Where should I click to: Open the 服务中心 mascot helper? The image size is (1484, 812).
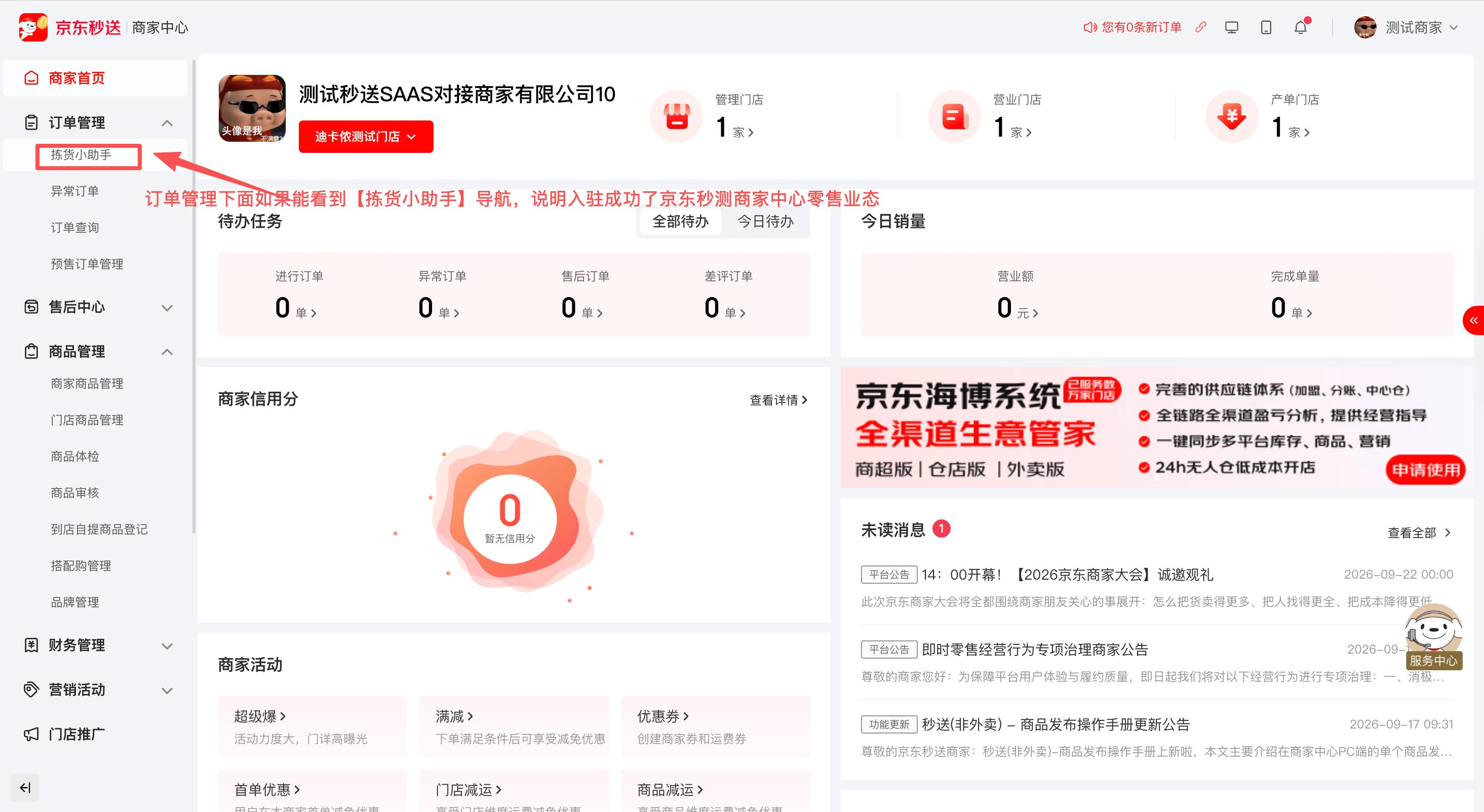pos(1433,637)
